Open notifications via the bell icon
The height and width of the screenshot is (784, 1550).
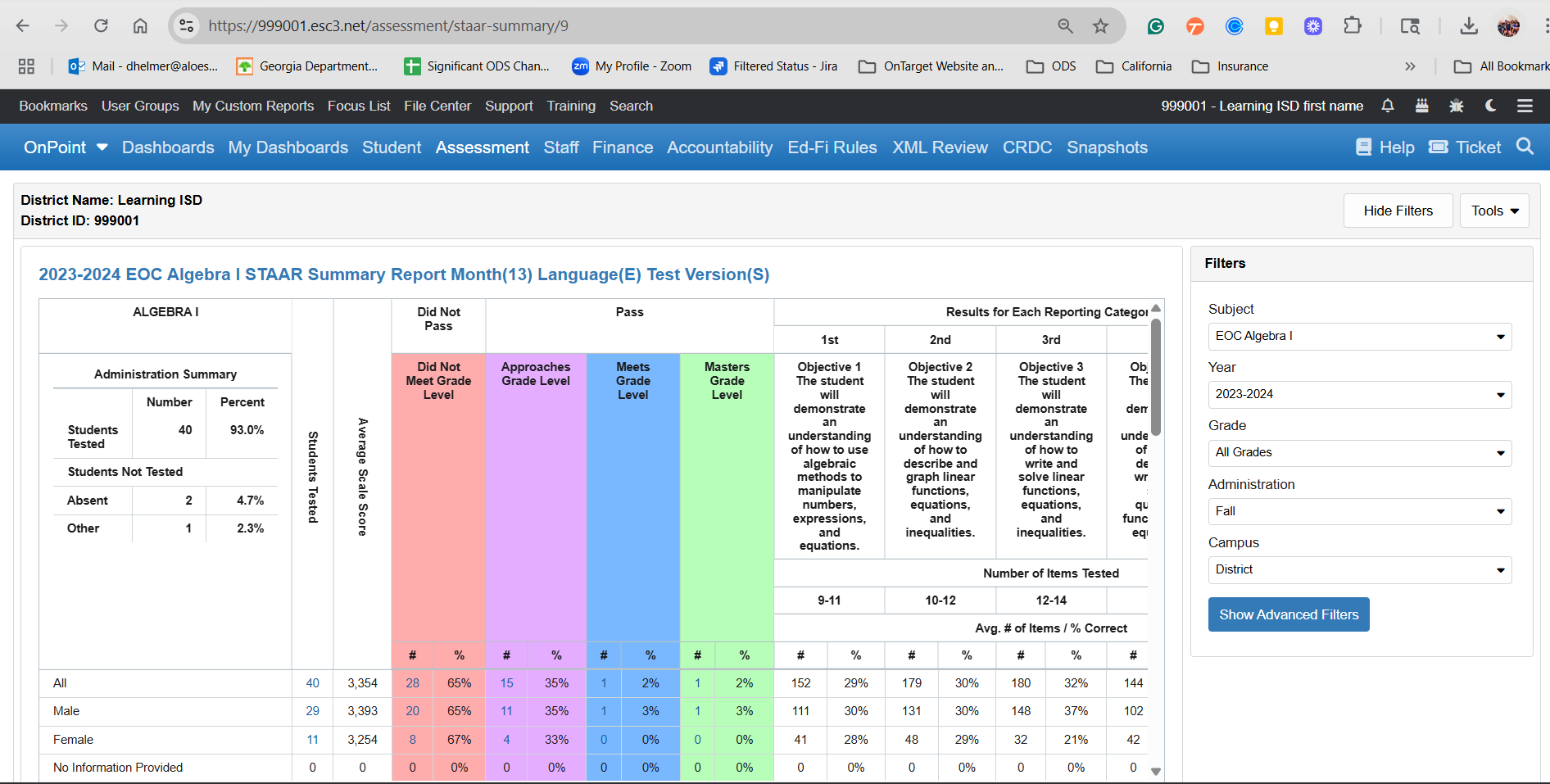tap(1387, 106)
